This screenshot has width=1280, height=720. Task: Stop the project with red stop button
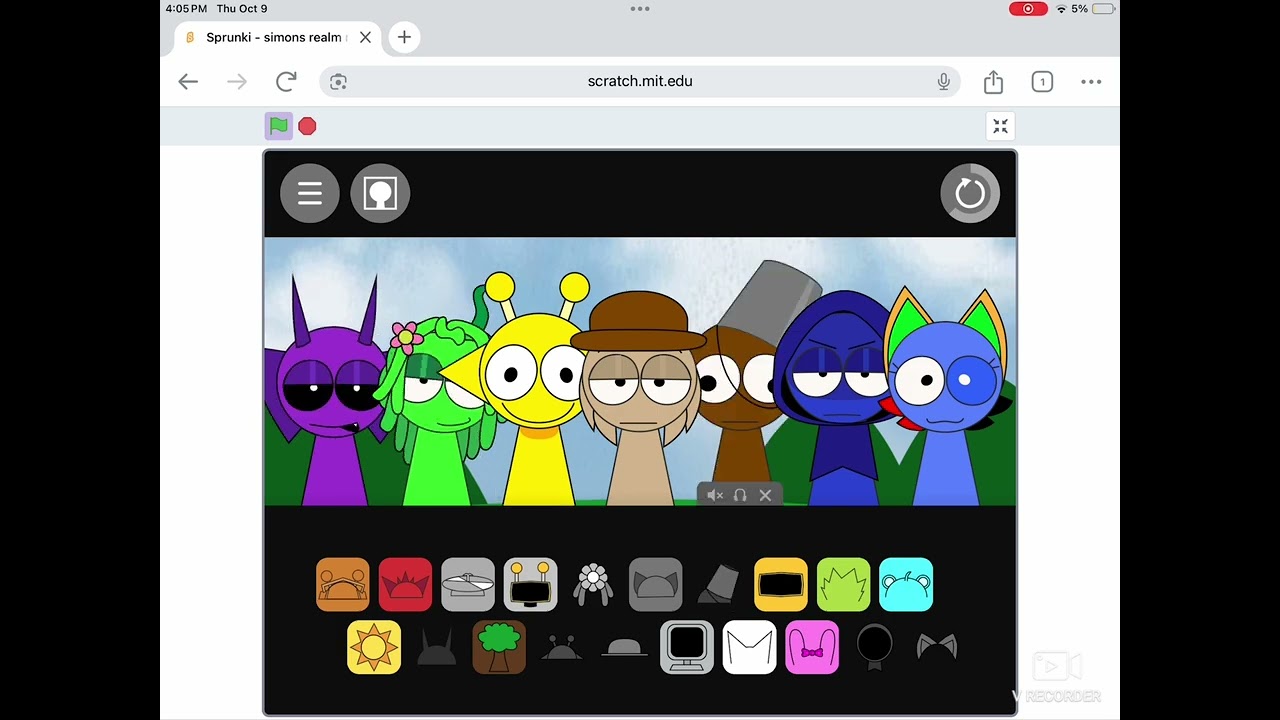307,126
